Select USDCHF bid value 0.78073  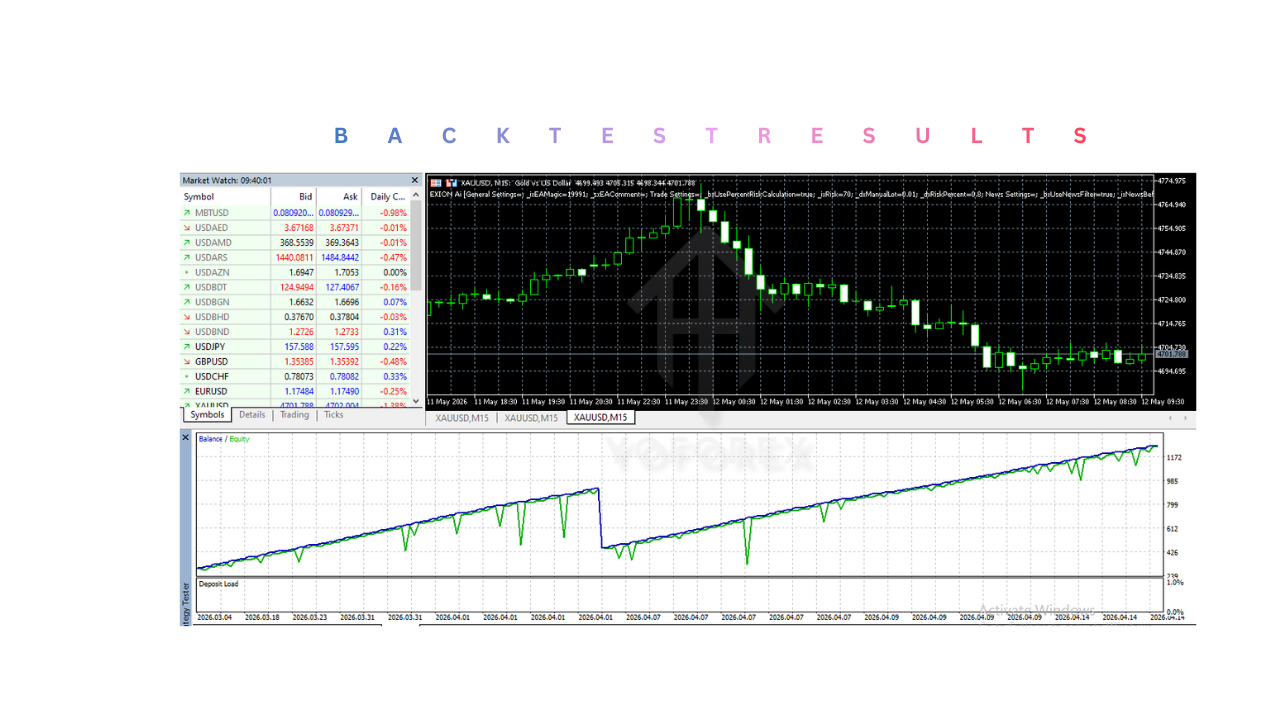[298, 376]
